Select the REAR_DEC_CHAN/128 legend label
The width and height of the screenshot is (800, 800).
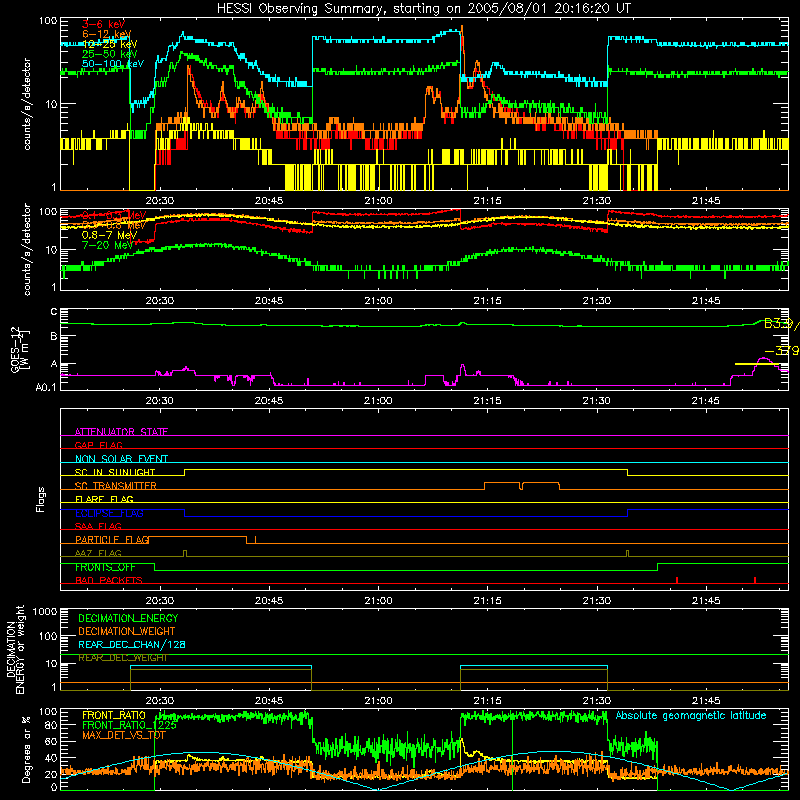click(x=132, y=645)
